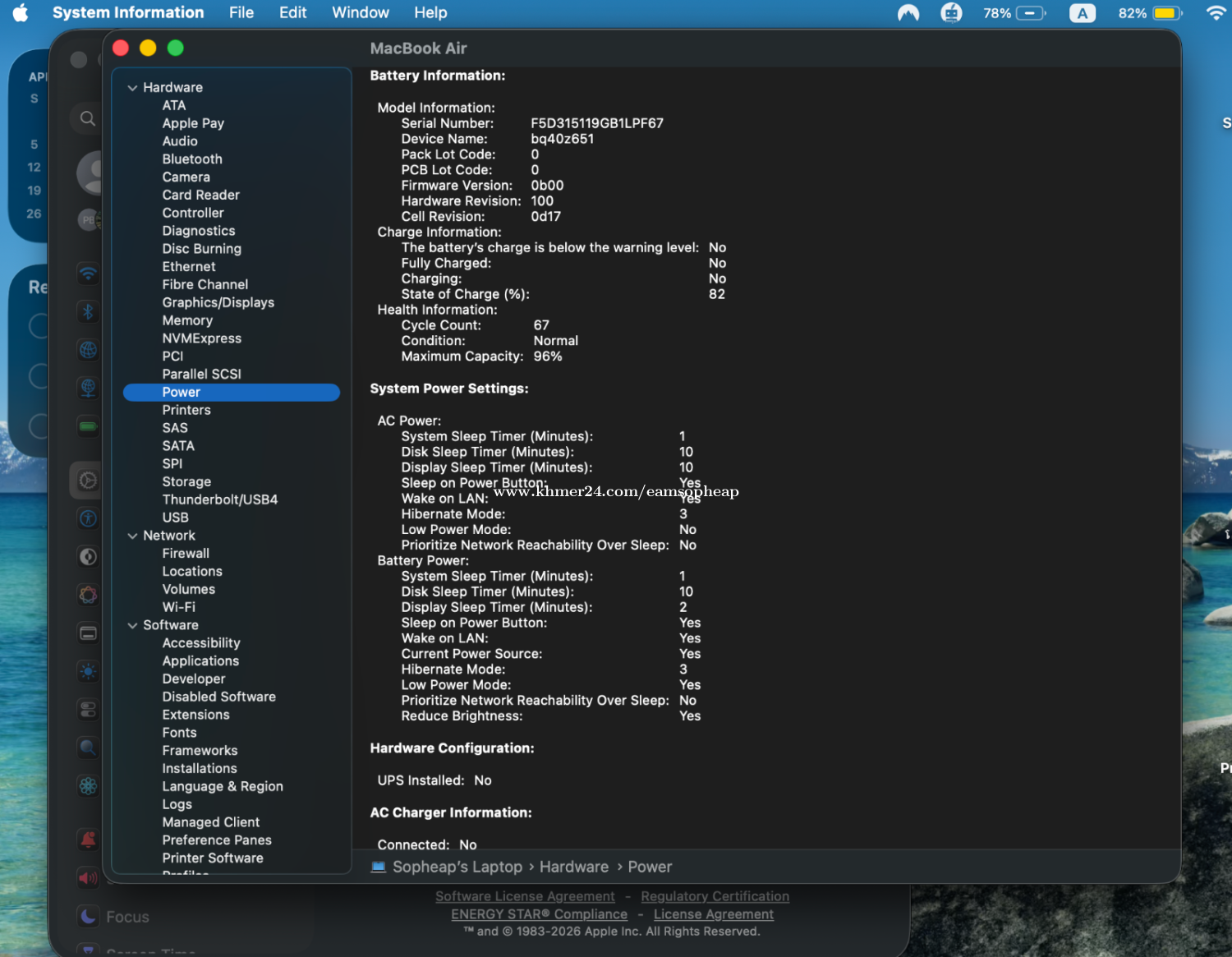Collapse the Network section chevron
The image size is (1232, 957).
pos(132,536)
